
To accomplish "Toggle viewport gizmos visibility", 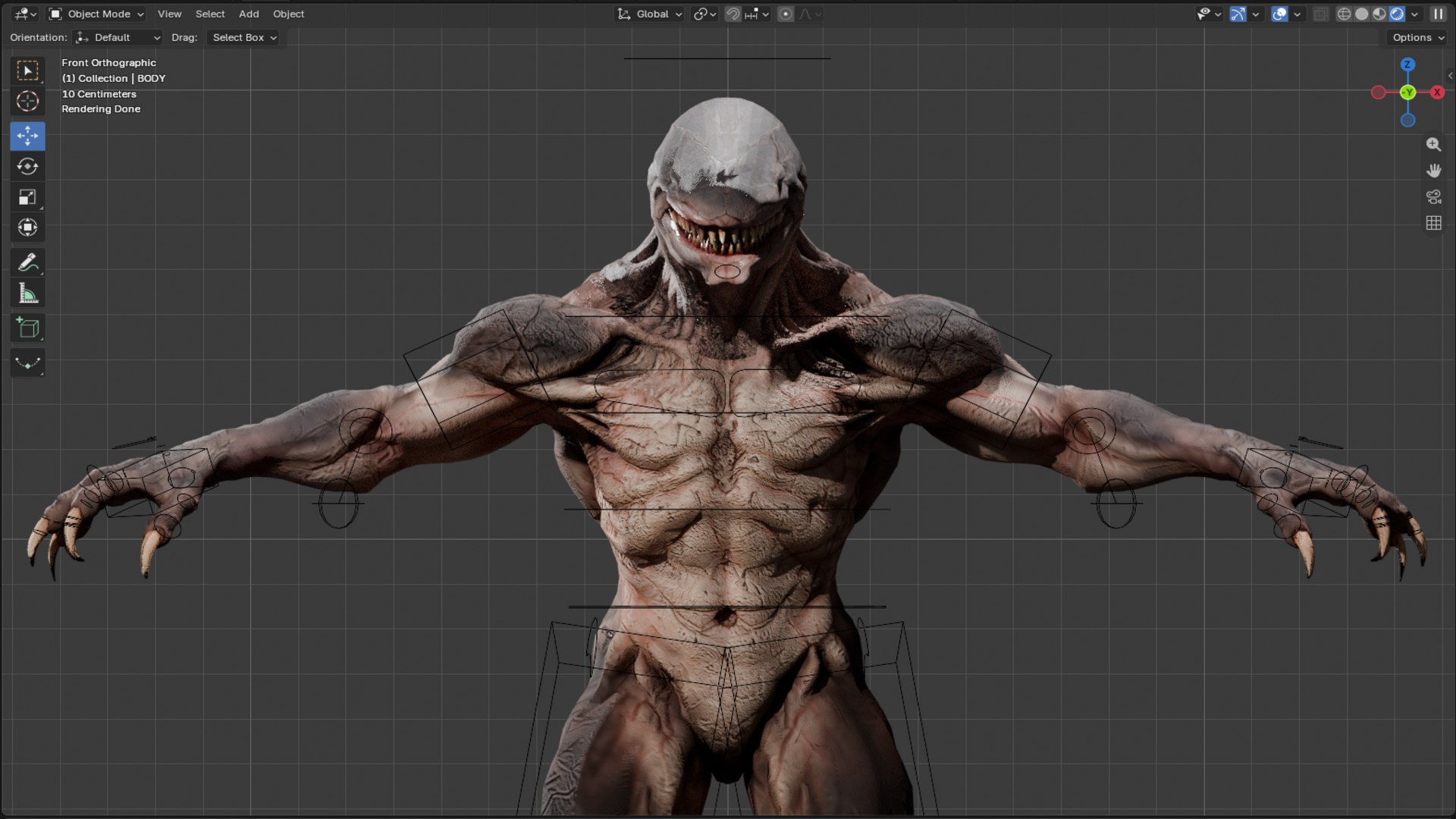I will coord(1238,14).
